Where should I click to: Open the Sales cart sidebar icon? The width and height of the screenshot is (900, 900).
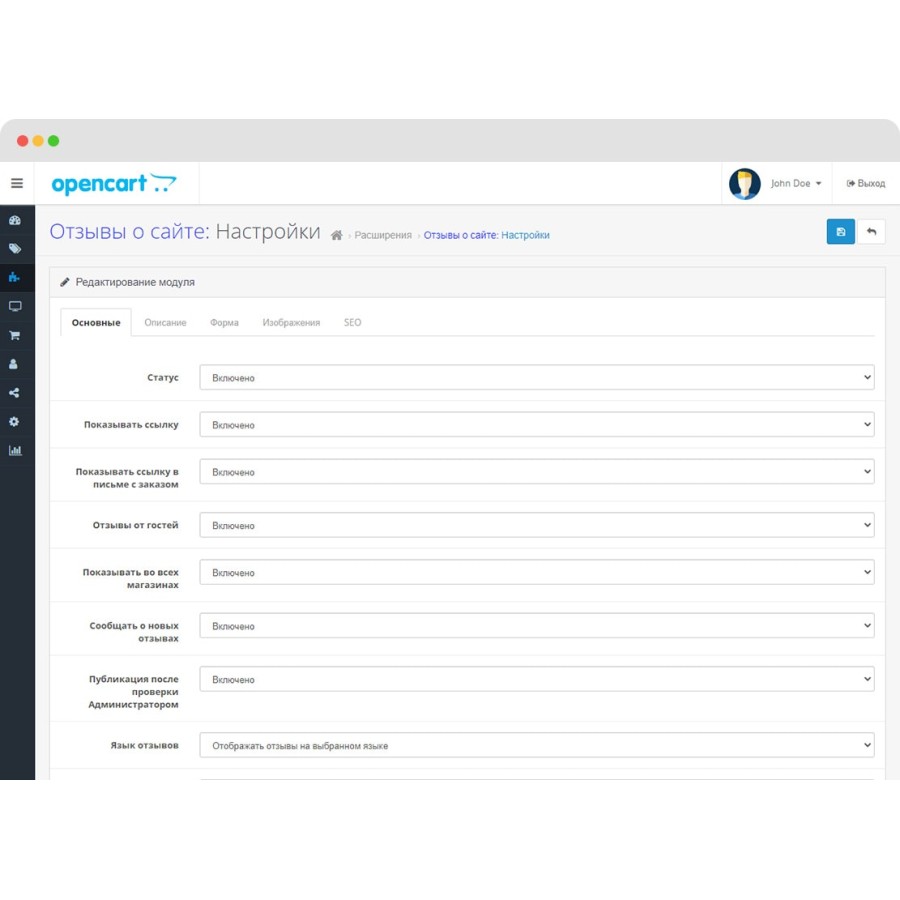tap(15, 335)
